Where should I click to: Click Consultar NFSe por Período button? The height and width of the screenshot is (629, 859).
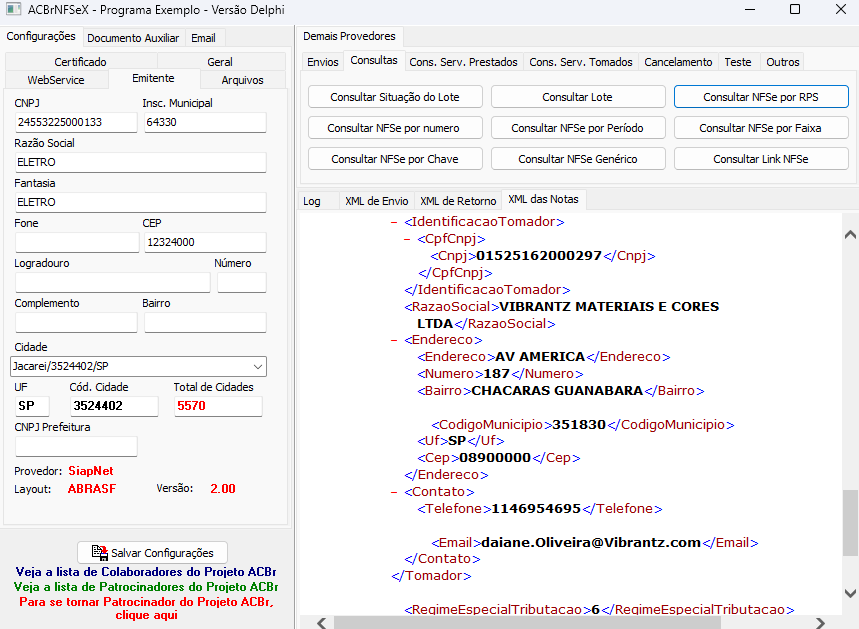pos(577,128)
